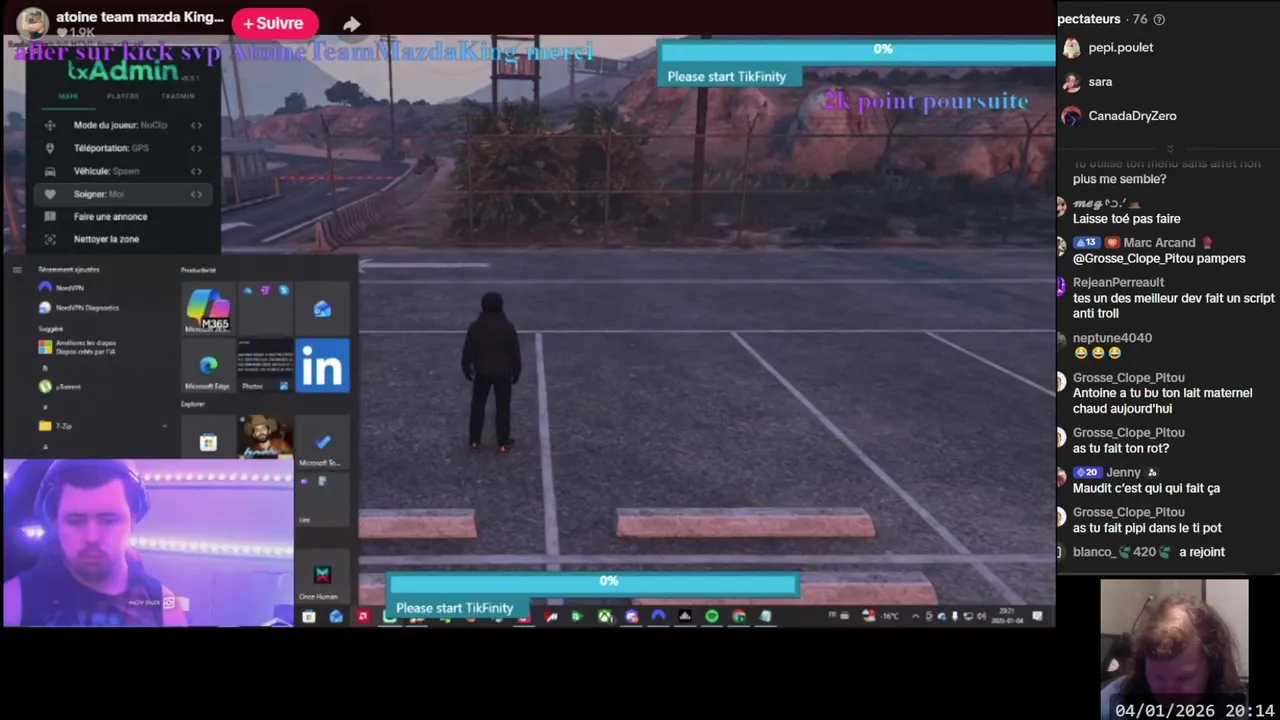Select viewer sara in spectators list
Screen dimensions: 1280x720
tap(1100, 82)
